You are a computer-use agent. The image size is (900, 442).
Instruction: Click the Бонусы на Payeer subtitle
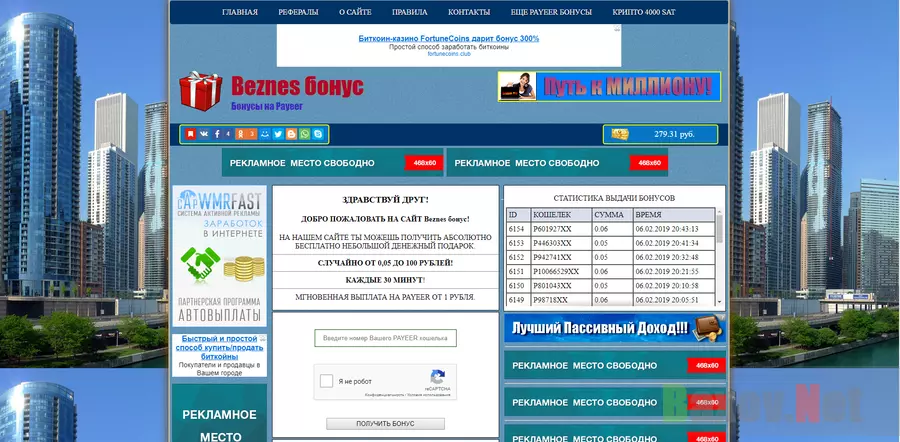267,106
